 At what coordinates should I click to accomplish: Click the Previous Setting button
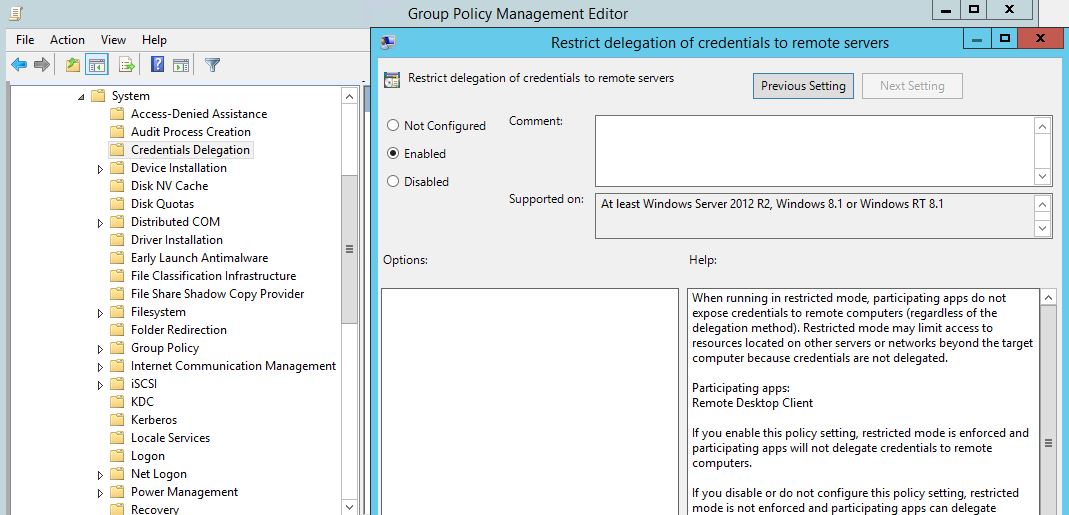(803, 86)
